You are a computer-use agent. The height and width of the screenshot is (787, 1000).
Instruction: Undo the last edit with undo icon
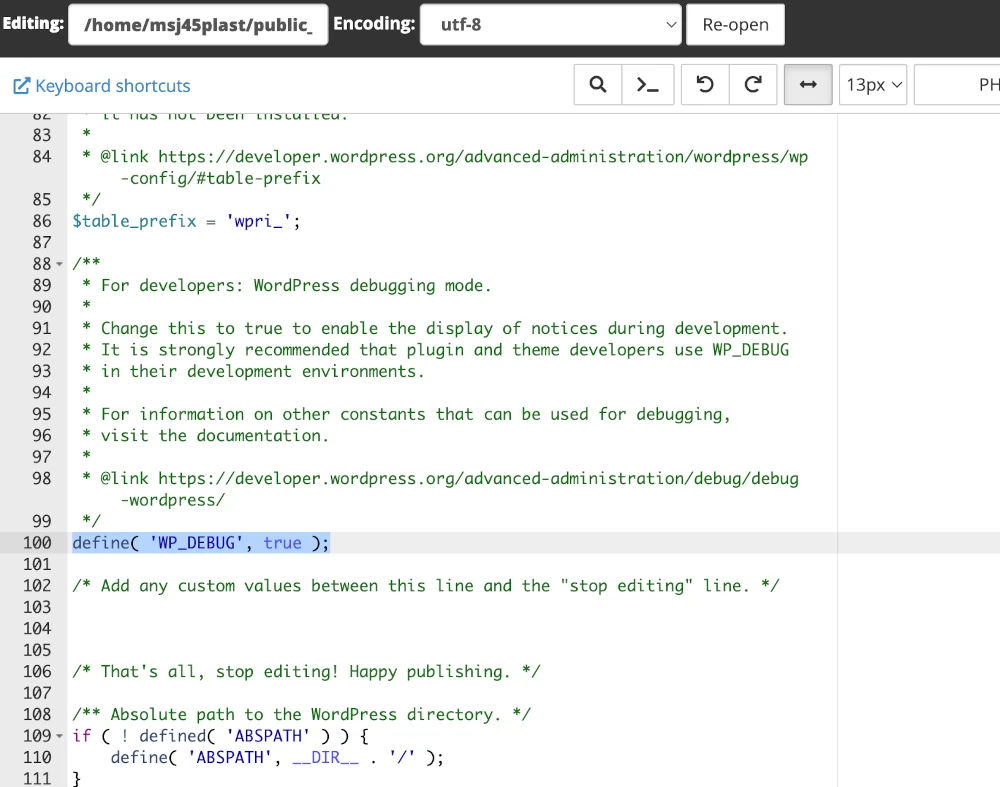click(x=705, y=84)
